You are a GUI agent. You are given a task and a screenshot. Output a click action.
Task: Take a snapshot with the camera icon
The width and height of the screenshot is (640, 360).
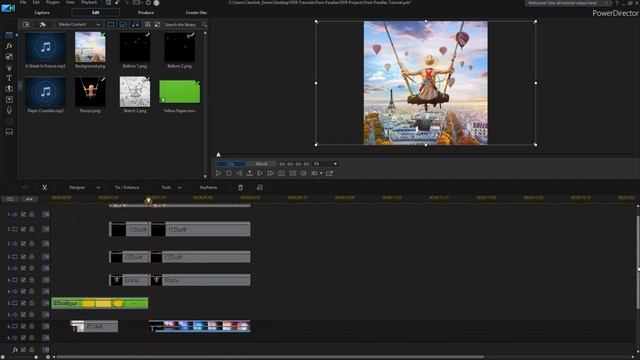click(x=282, y=173)
